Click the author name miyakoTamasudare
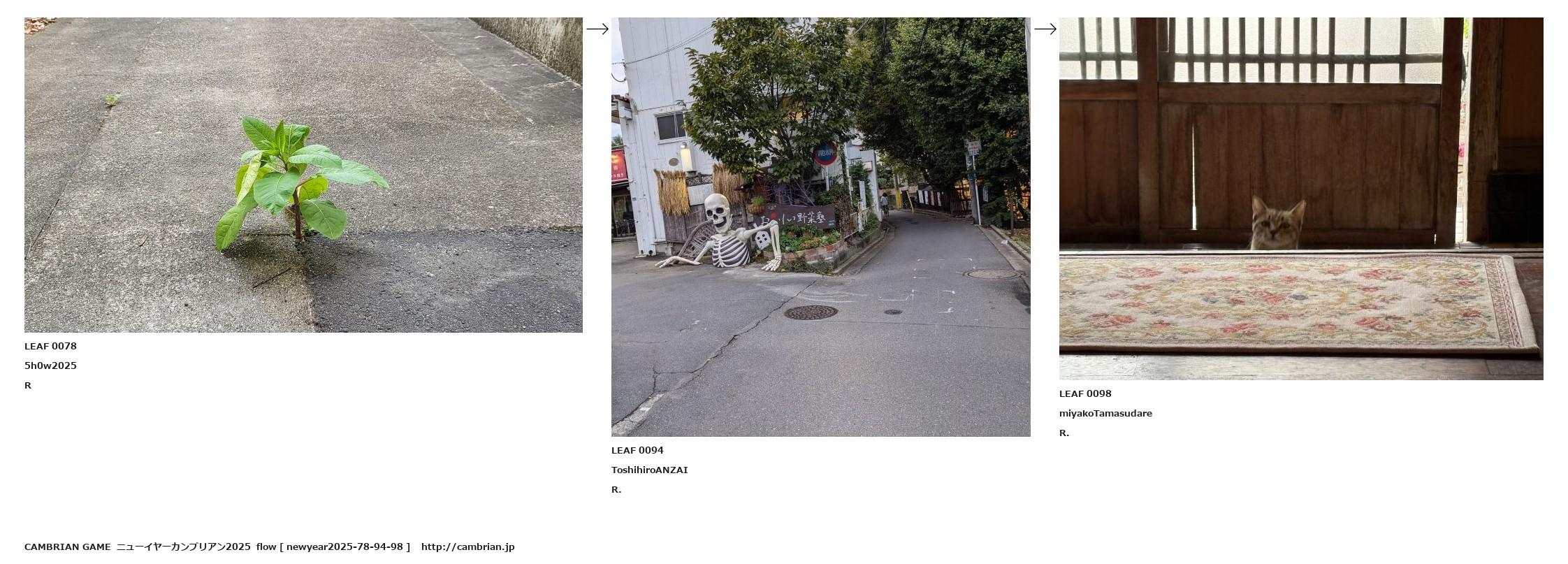The height and width of the screenshot is (564, 1568). click(x=1105, y=413)
